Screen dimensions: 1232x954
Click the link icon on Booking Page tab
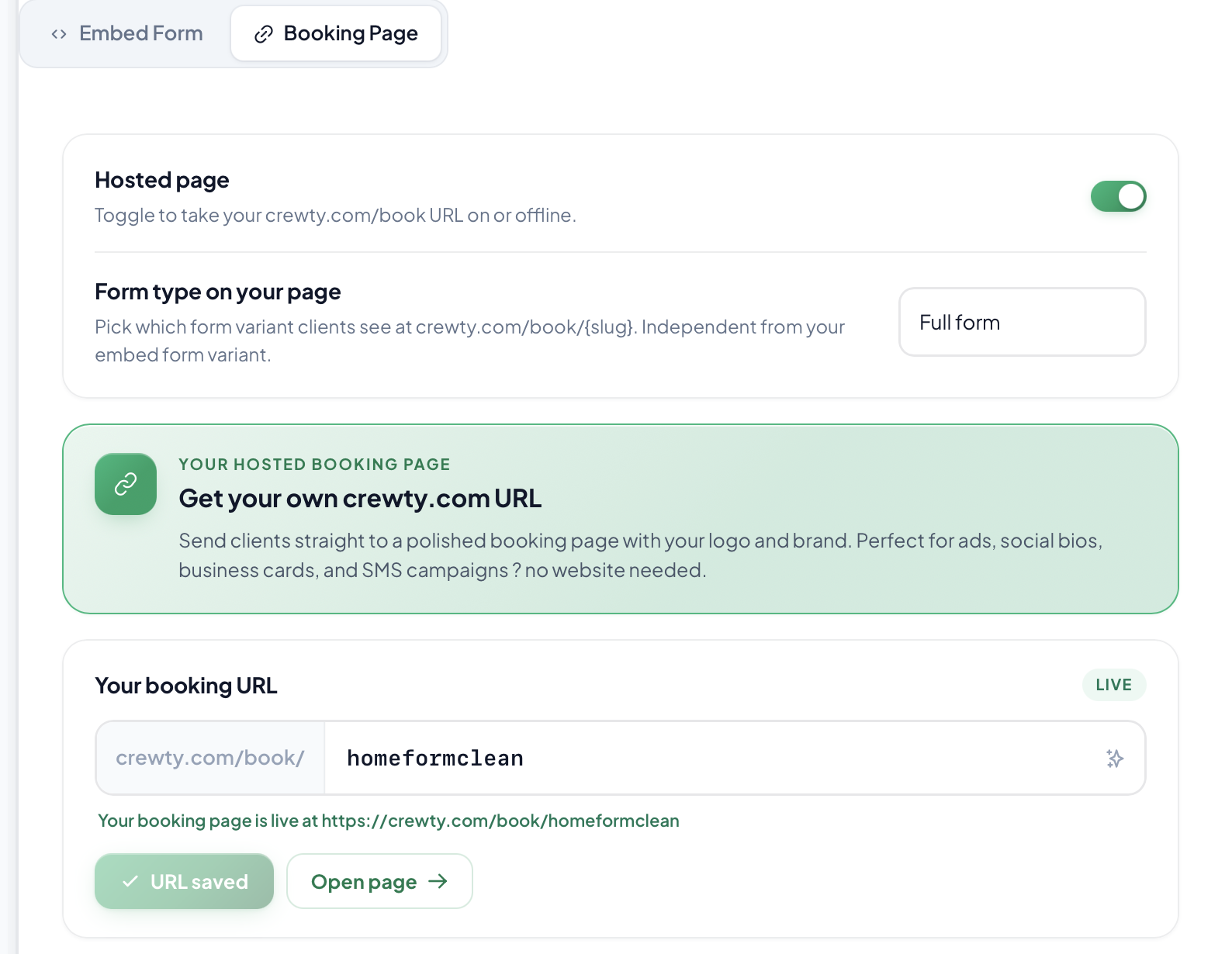pos(264,34)
